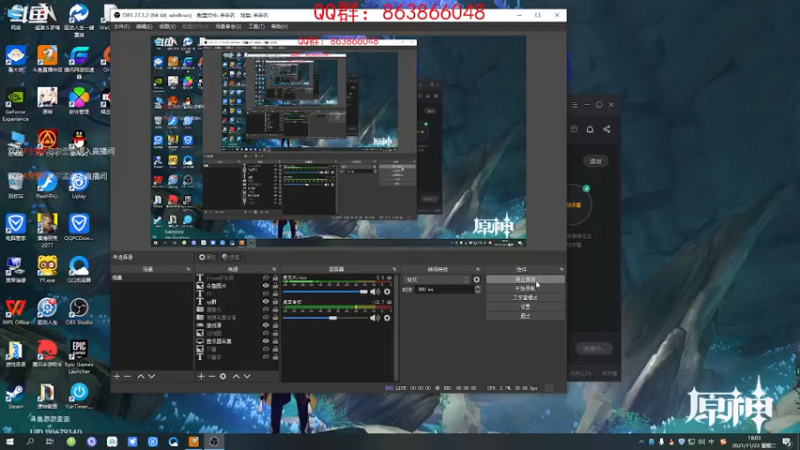Remove the selected scene with minus icon
The width and height of the screenshot is (800, 450).
[128, 376]
